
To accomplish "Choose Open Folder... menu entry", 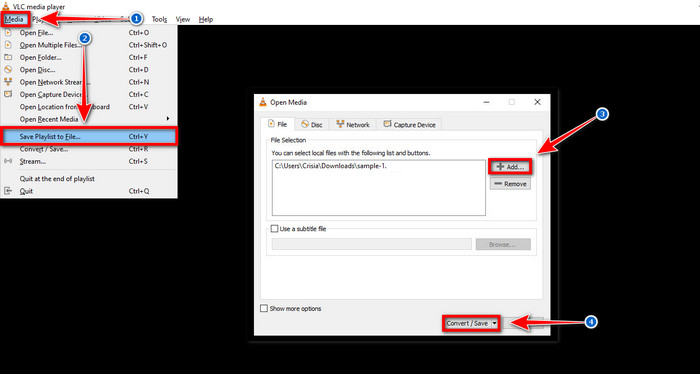I will [x=89, y=58].
